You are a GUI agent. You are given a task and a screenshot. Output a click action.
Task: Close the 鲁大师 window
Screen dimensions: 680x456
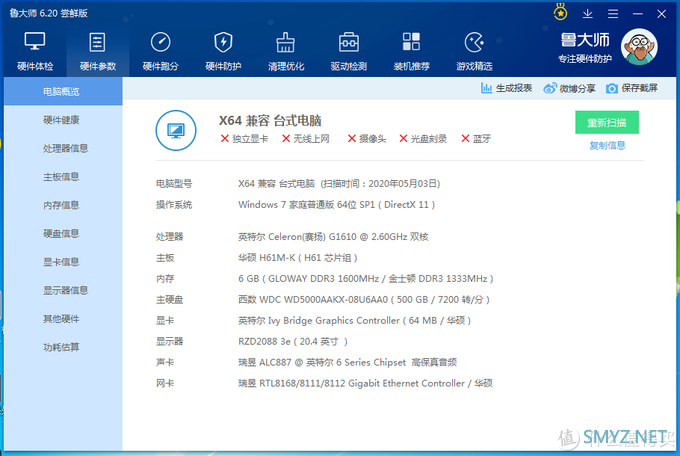661,14
